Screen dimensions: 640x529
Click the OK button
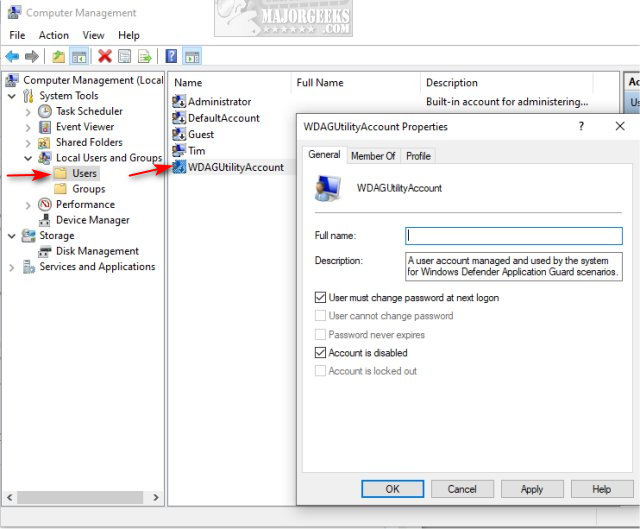click(x=392, y=489)
